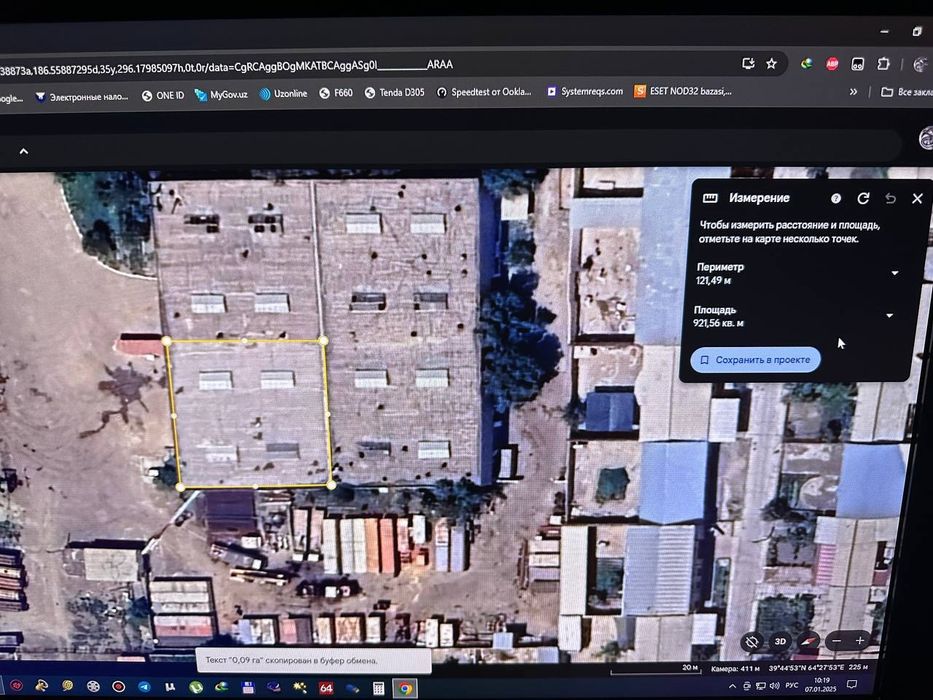
Task: Click the browser address bar URL
Action: (226, 67)
